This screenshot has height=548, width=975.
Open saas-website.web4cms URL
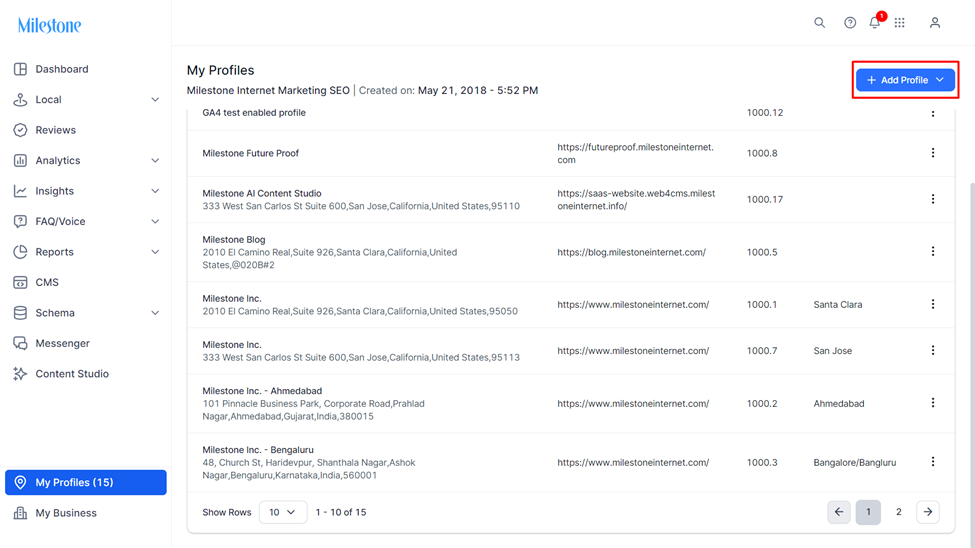[636, 200]
